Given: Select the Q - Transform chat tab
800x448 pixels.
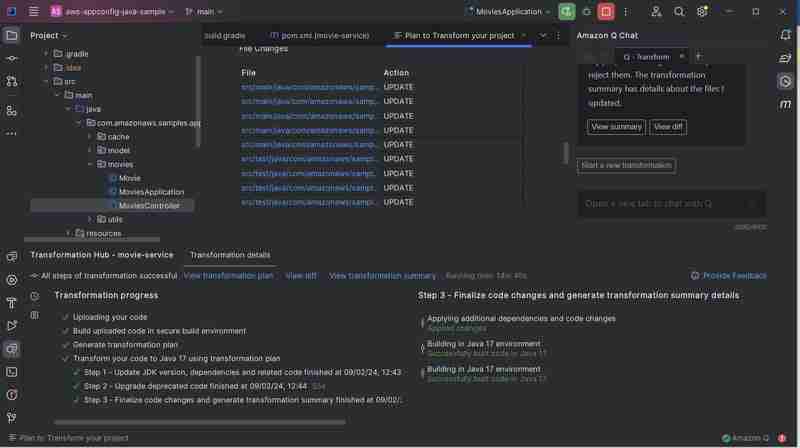Looking at the screenshot, I should (647, 57).
